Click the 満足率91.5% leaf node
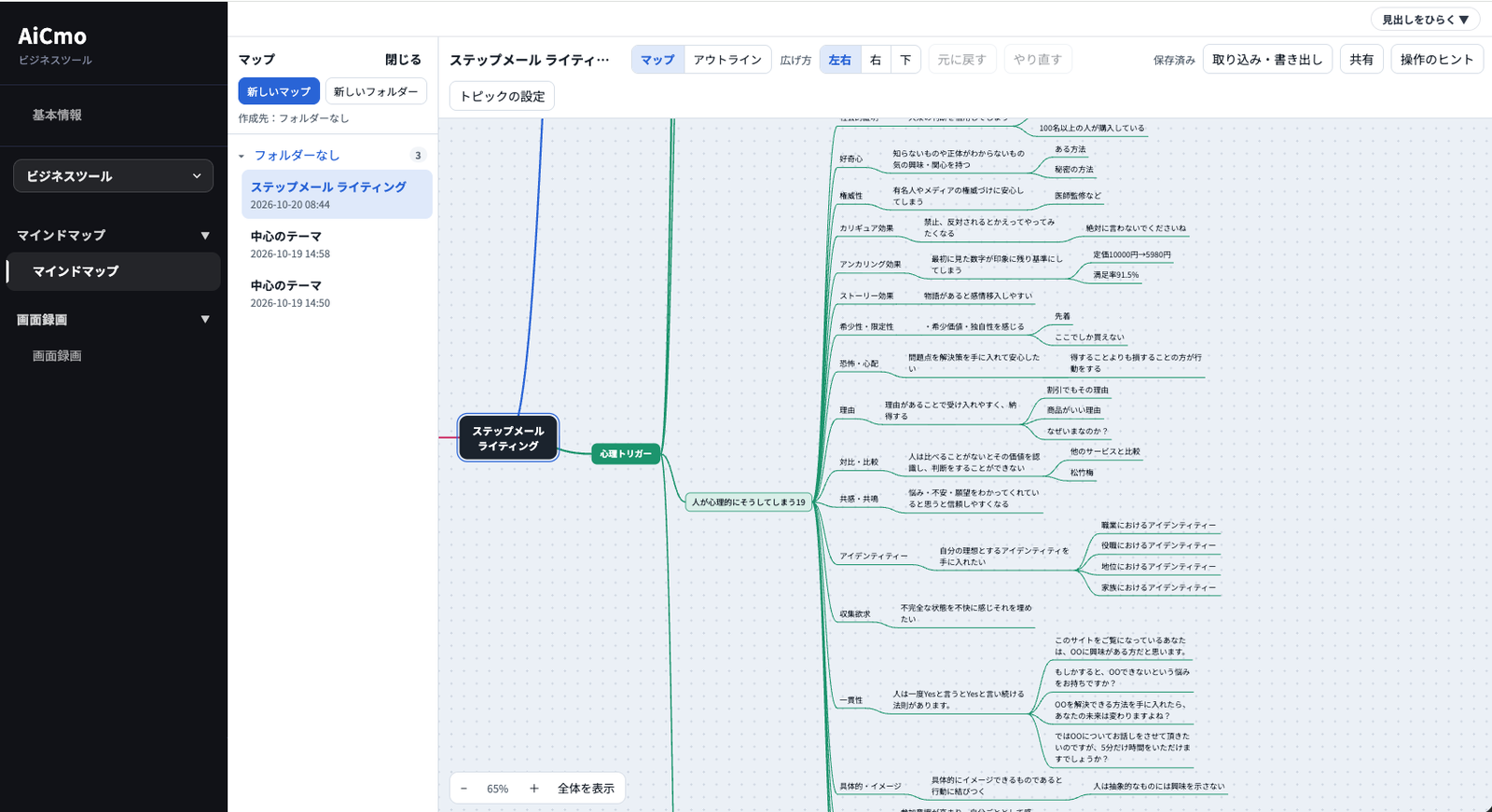1492x812 pixels. click(1116, 275)
